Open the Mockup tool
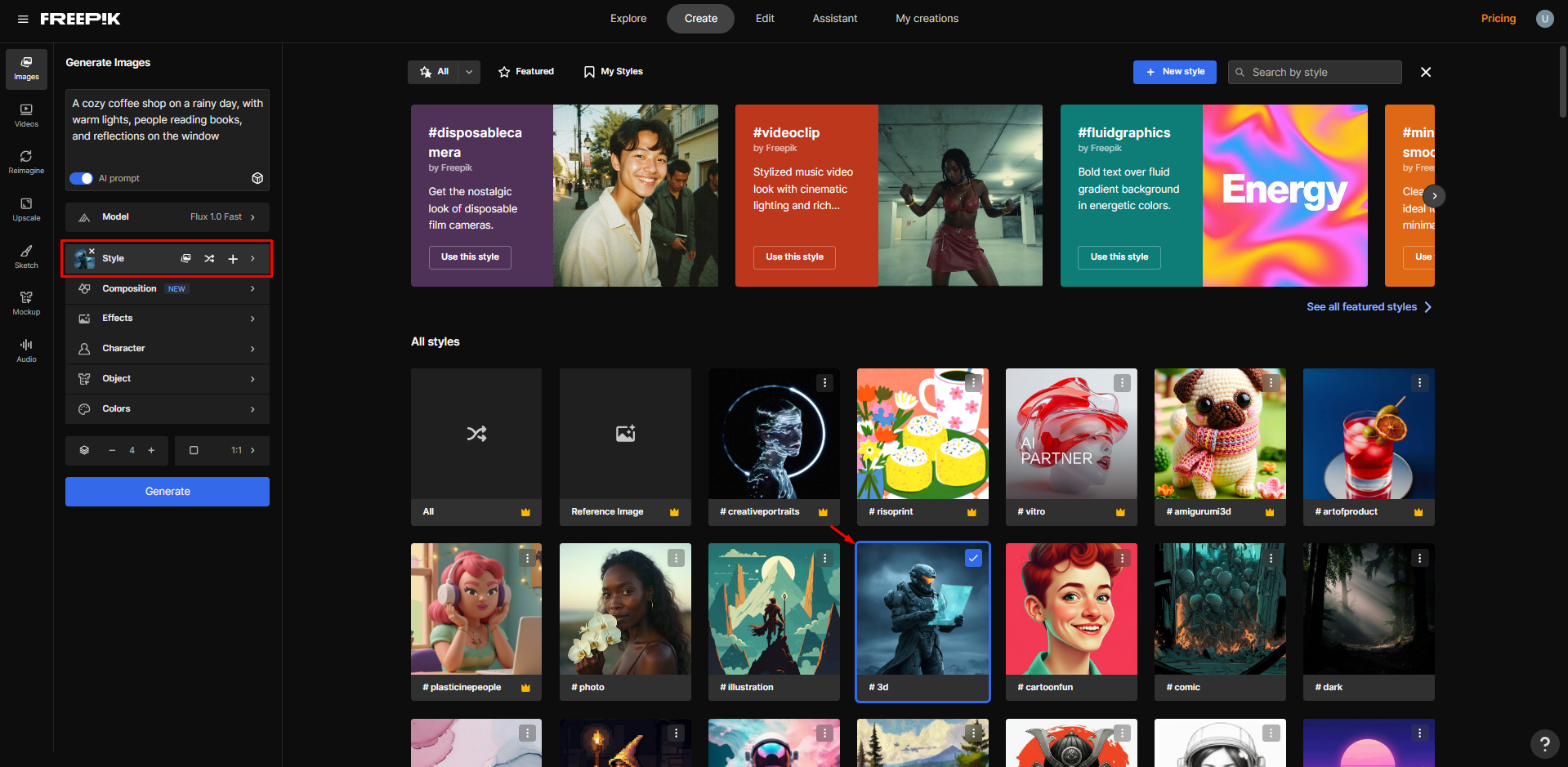The width and height of the screenshot is (1568, 767). (x=26, y=302)
